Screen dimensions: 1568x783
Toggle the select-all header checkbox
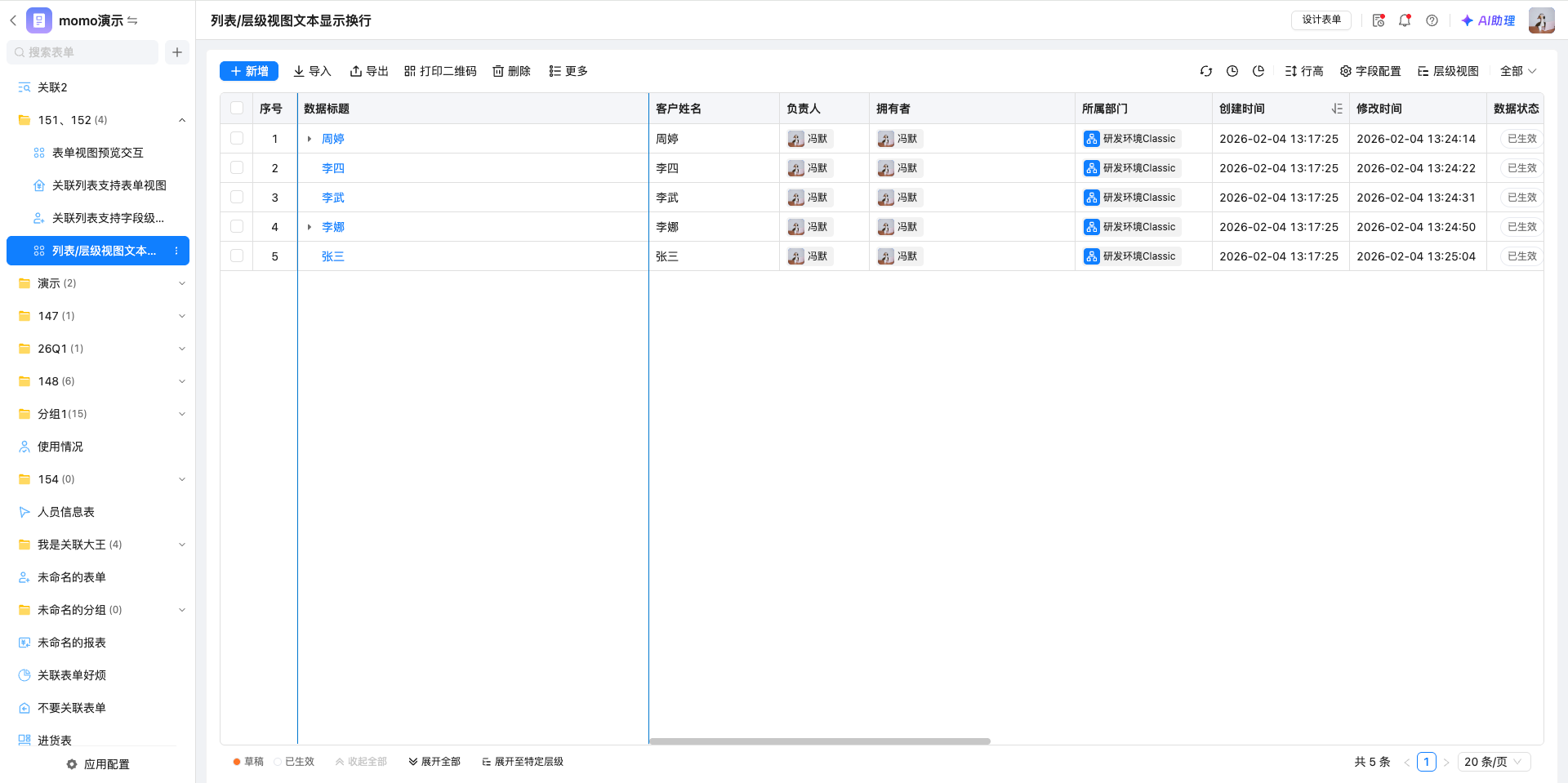click(237, 109)
